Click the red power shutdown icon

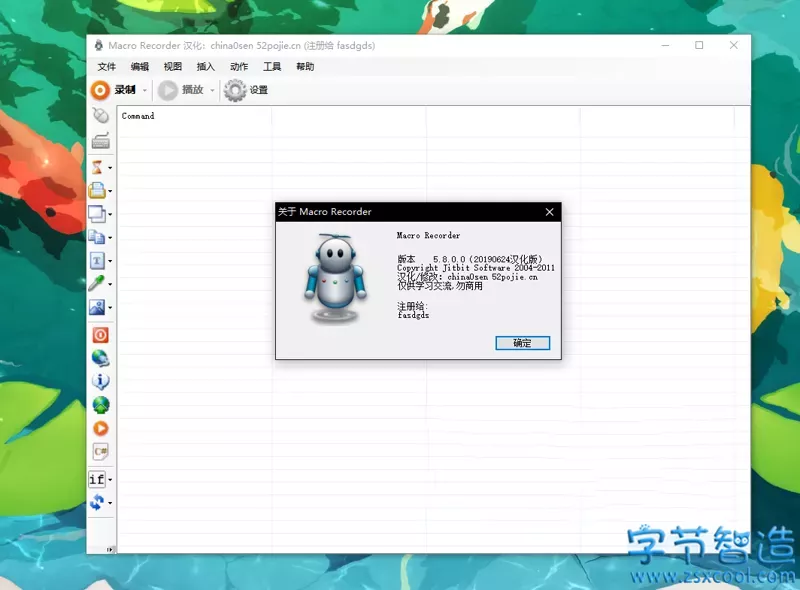tap(100, 335)
